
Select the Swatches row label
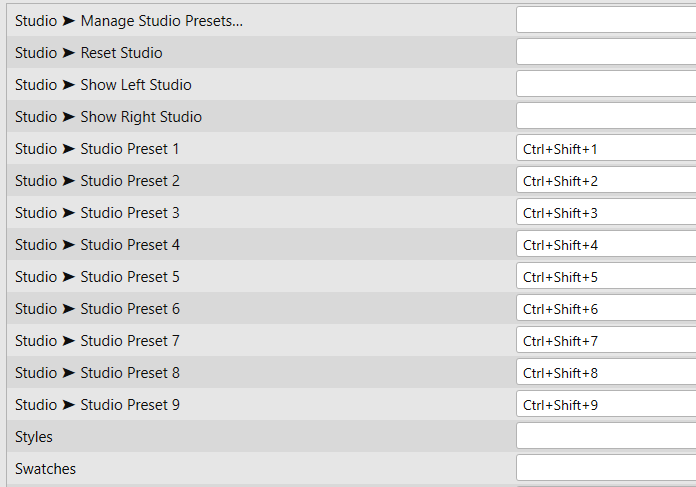pos(45,468)
